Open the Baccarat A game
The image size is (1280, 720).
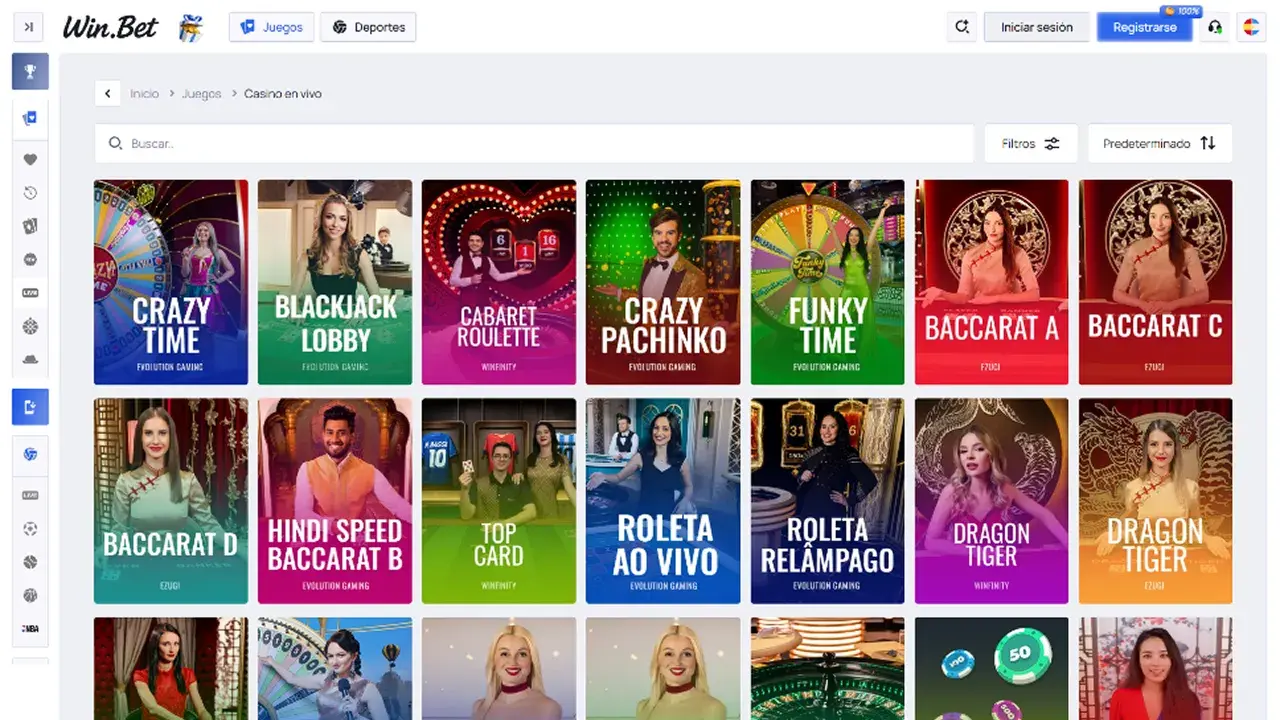991,282
